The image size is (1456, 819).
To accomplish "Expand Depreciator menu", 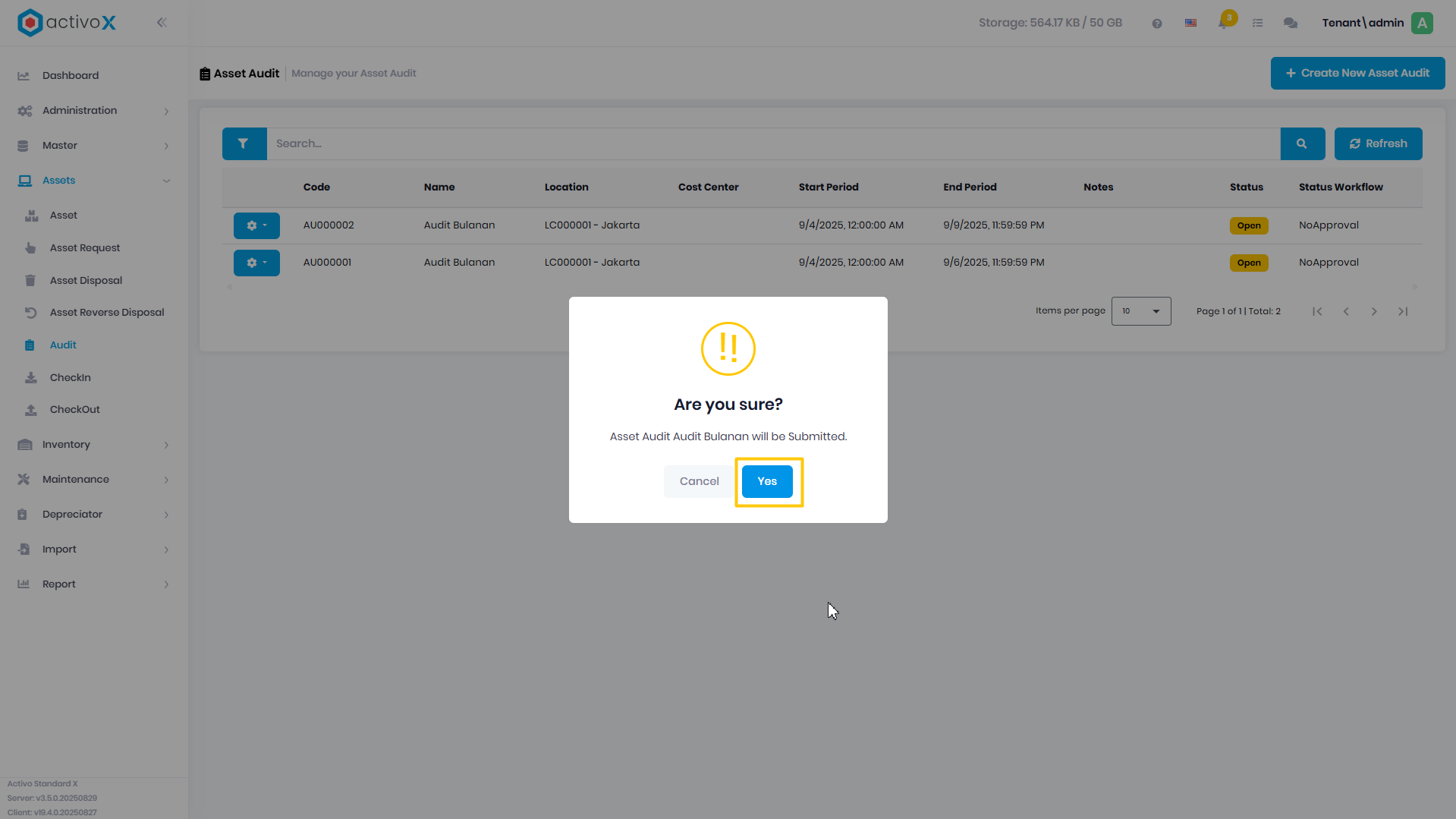I will coord(94,515).
